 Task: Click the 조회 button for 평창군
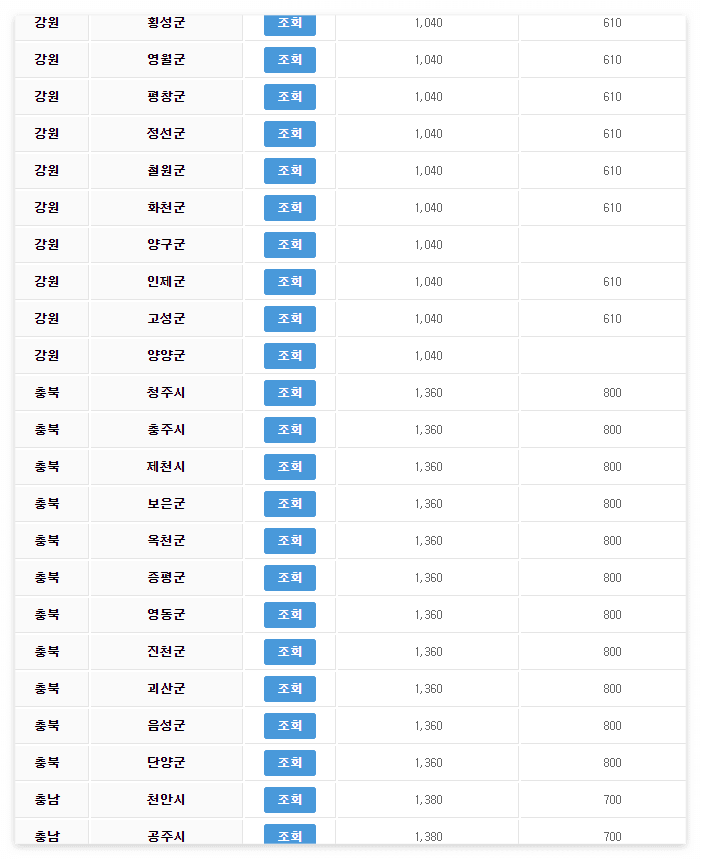(289, 97)
